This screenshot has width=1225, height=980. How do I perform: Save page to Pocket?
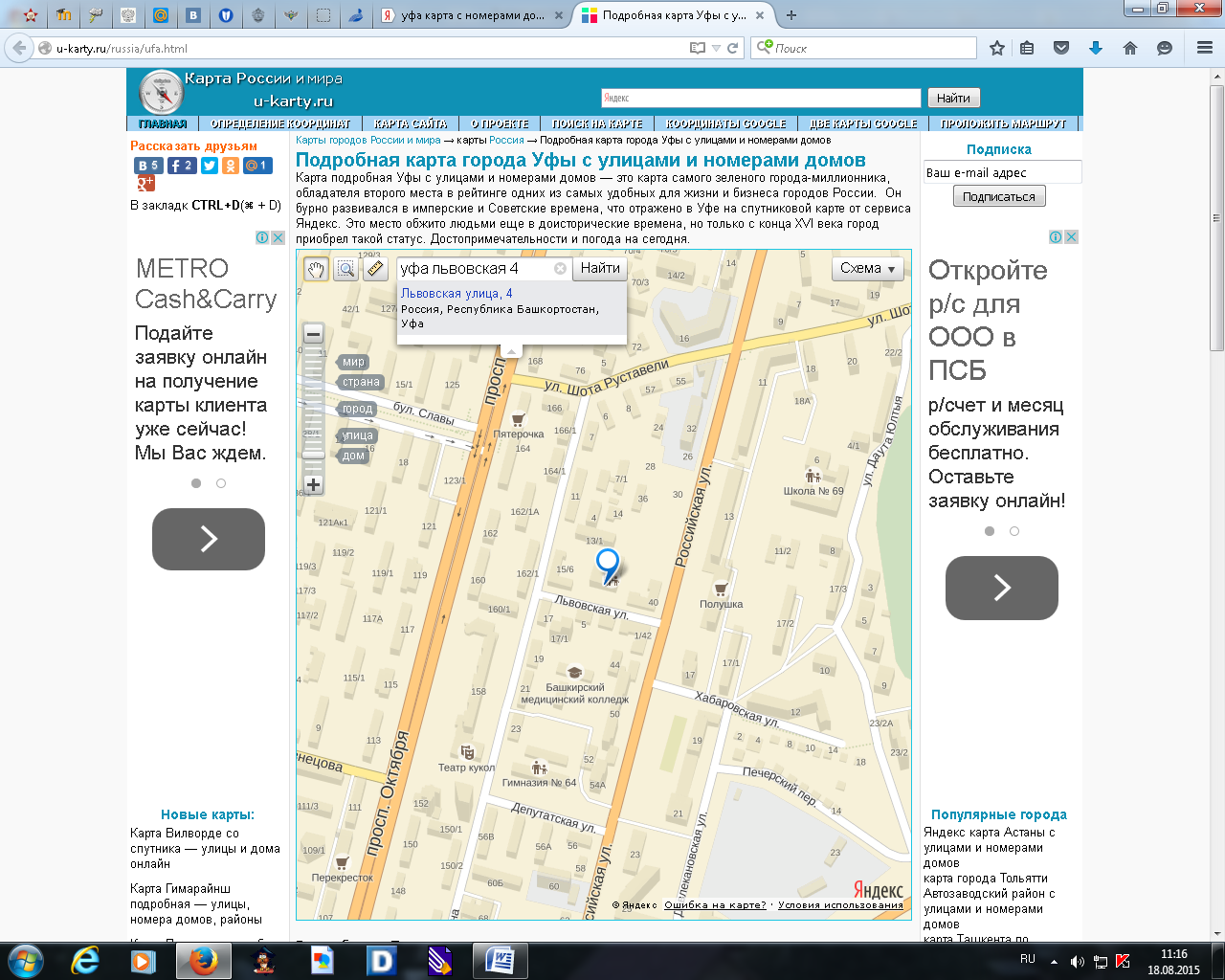[x=1060, y=48]
